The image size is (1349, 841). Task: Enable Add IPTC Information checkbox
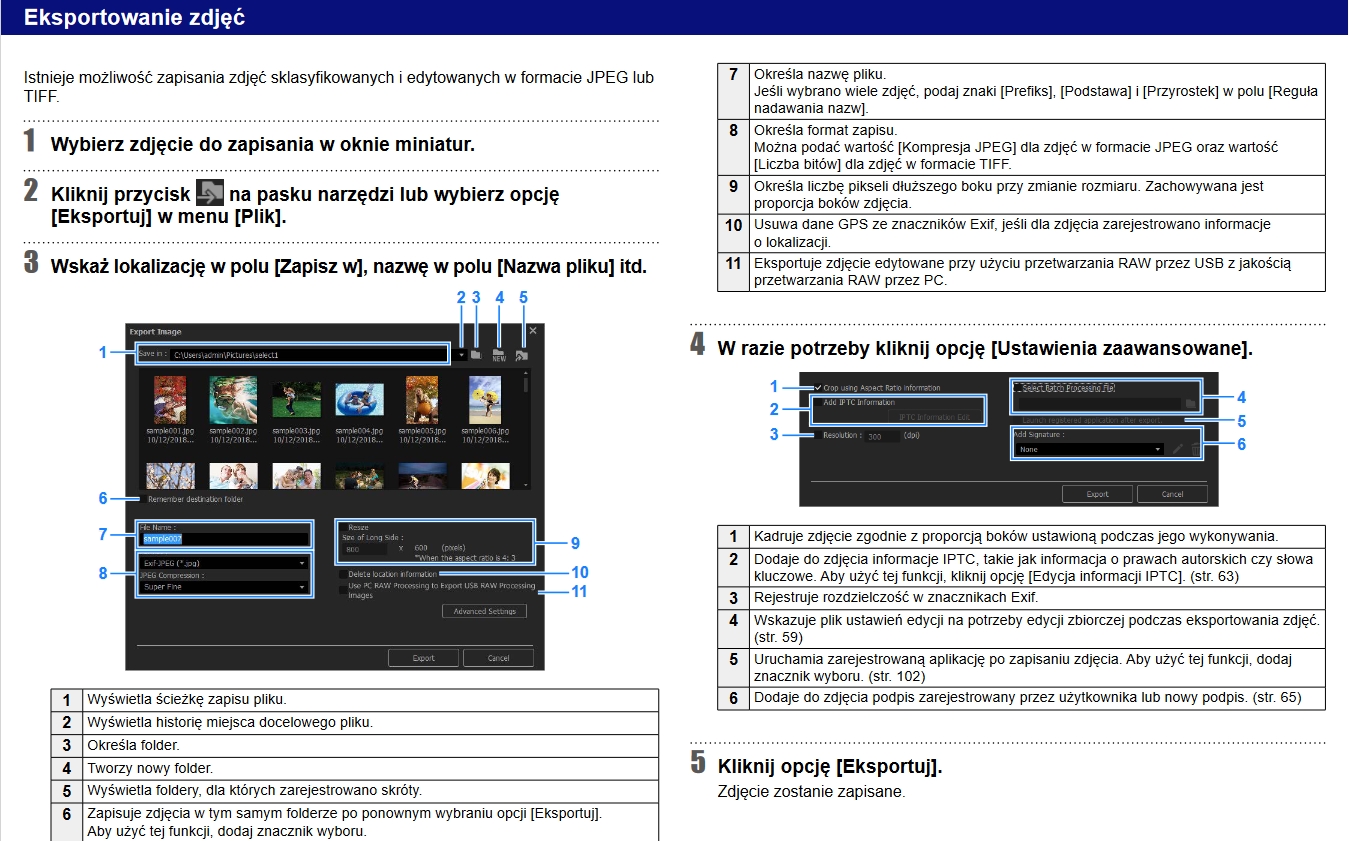pos(817,402)
